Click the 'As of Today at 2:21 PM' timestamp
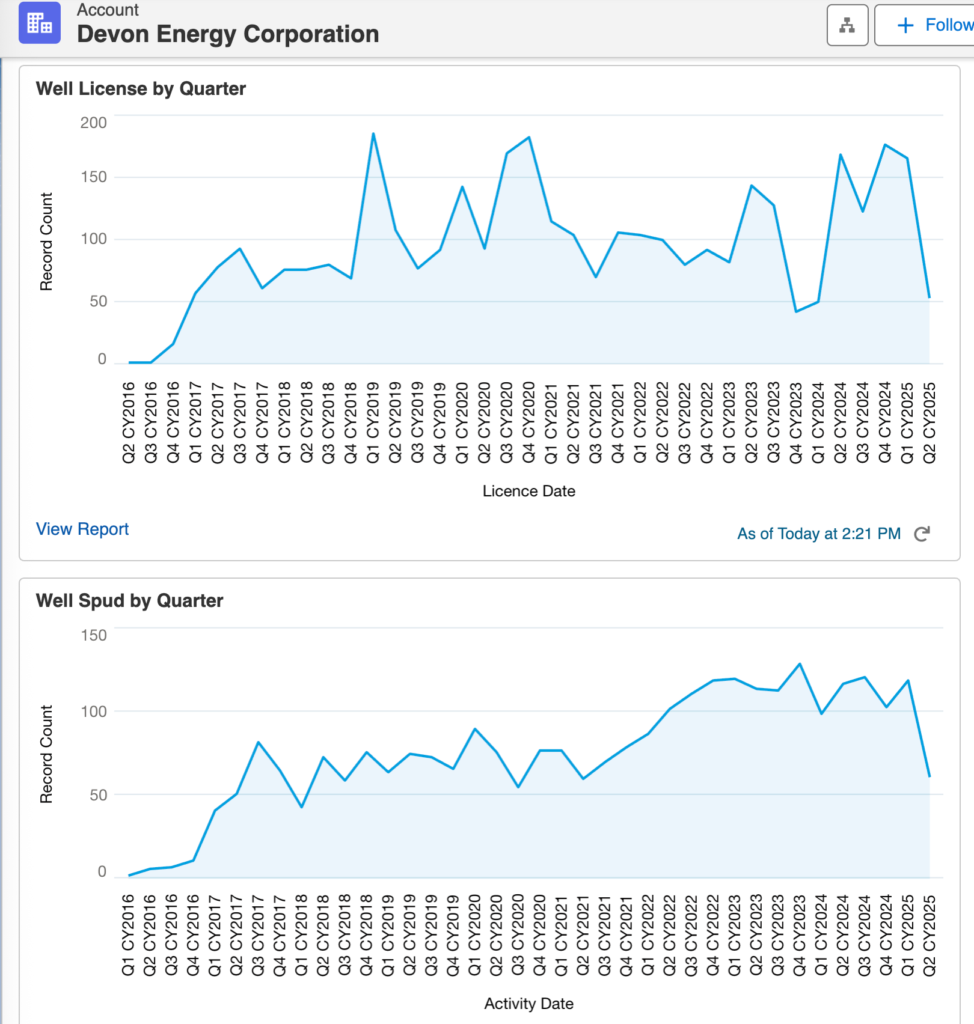Viewport: 974px width, 1024px height. (x=819, y=534)
